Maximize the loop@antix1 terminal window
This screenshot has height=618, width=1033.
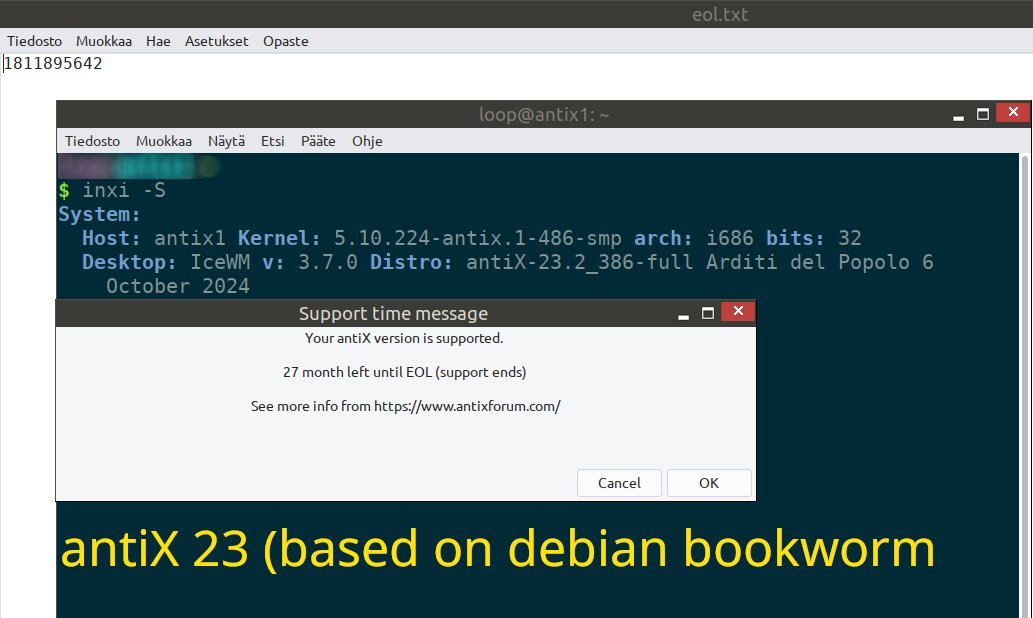[982, 114]
